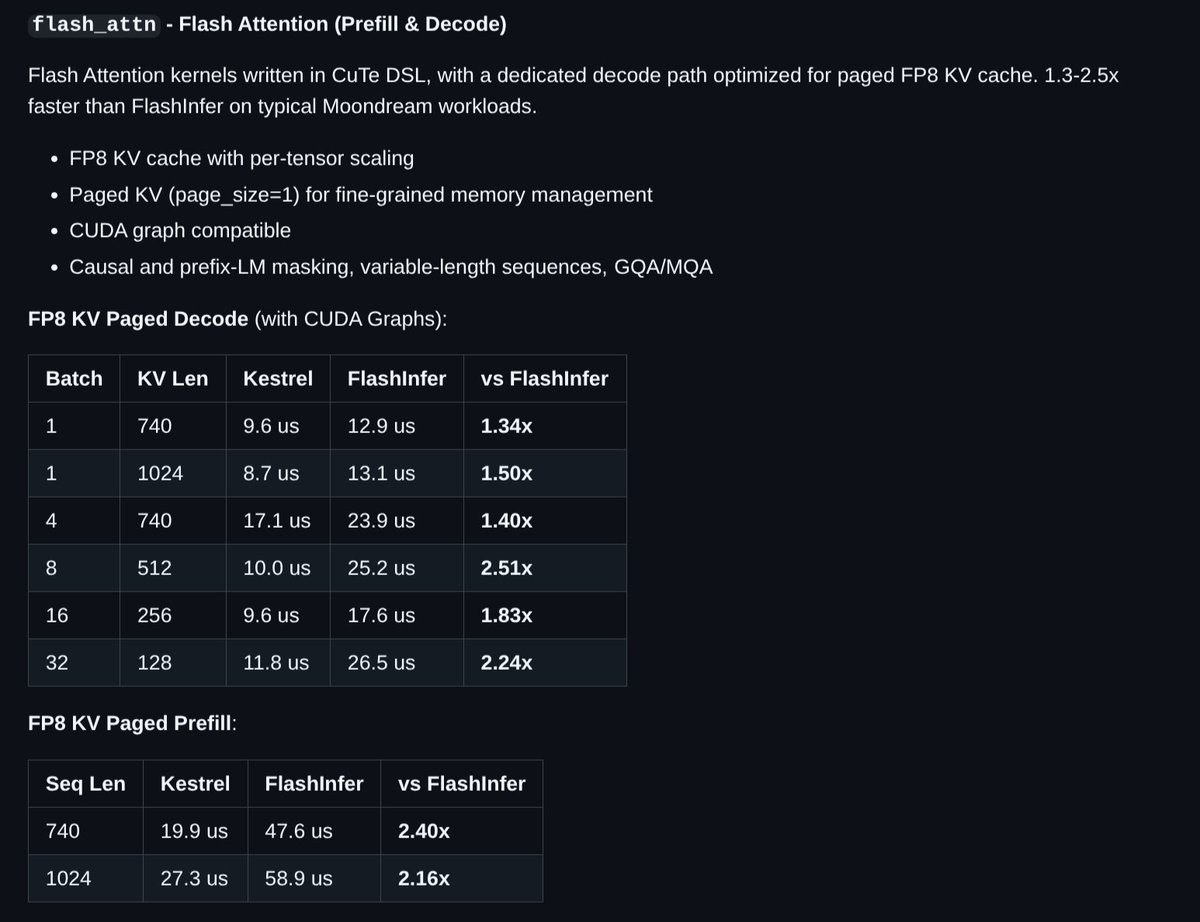Click the Causal and prefix-LM masking bullet
This screenshot has width=1200, height=922.
390,267
